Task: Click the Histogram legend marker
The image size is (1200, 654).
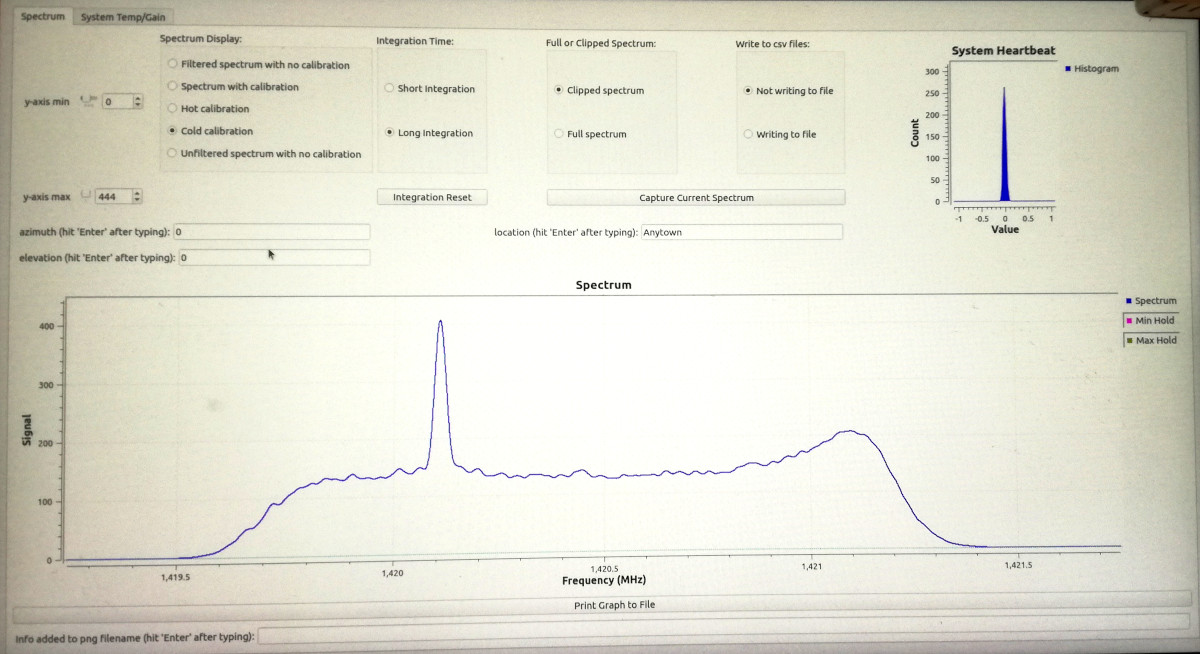Action: (x=1069, y=69)
